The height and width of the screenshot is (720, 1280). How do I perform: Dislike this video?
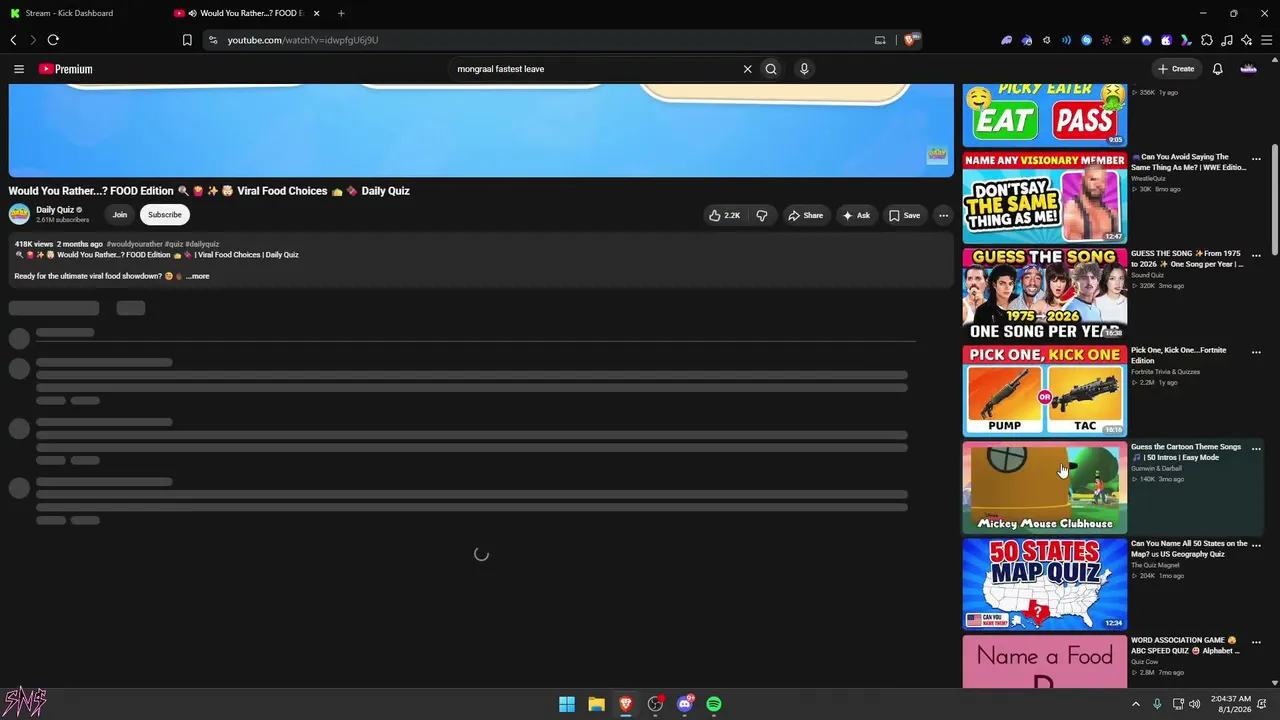tap(762, 215)
